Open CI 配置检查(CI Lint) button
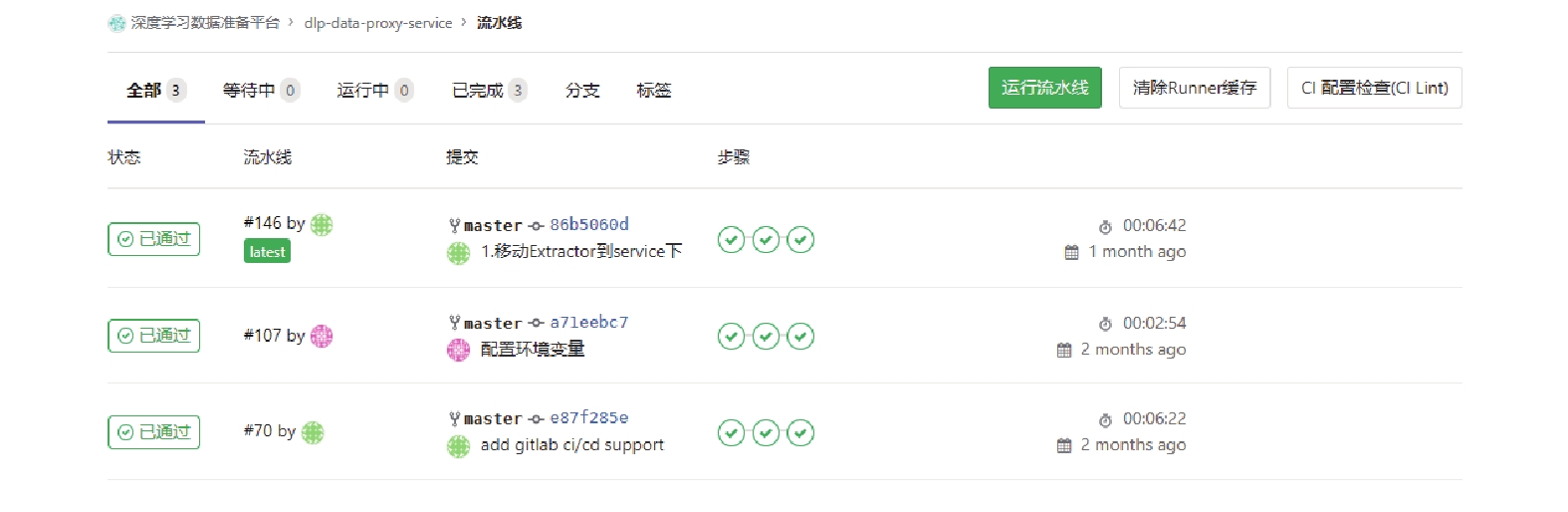The height and width of the screenshot is (512, 1568). (x=1375, y=88)
